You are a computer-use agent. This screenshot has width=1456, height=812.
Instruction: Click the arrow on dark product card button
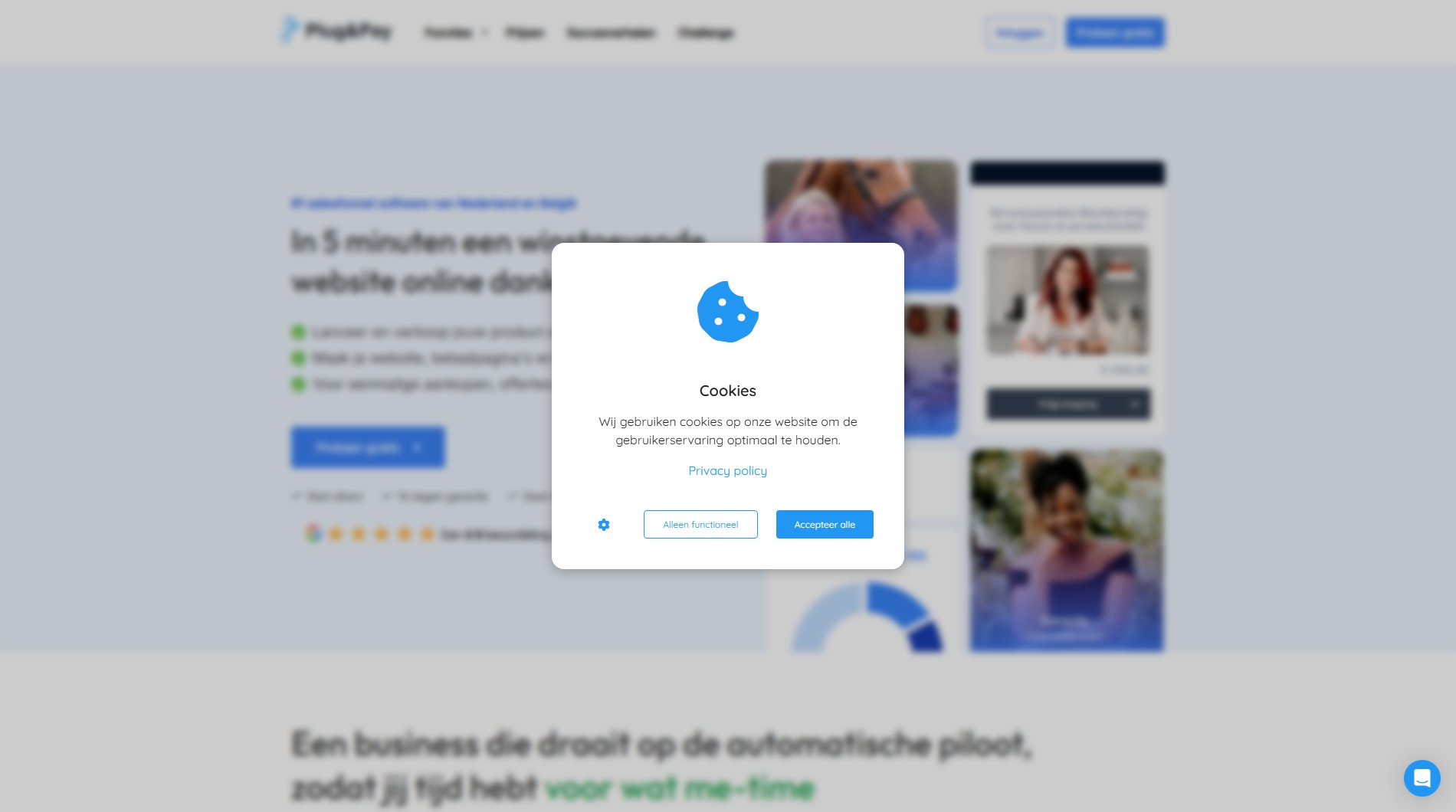(x=1133, y=404)
